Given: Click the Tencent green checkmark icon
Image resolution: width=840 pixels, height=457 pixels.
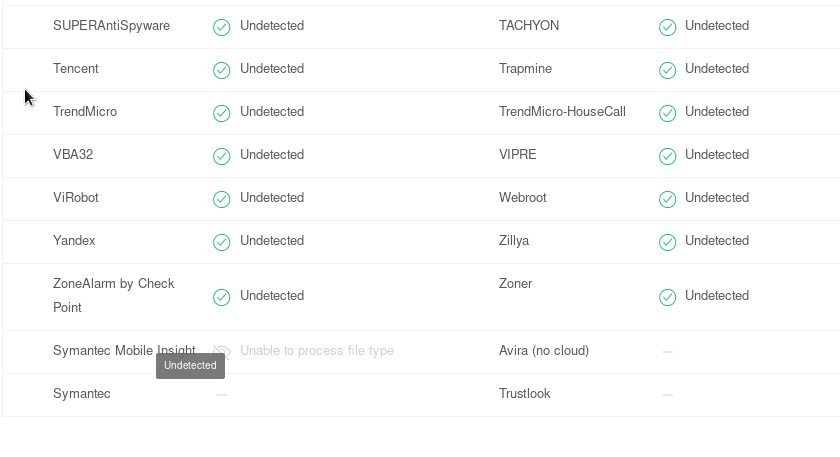Looking at the screenshot, I should pyautogui.click(x=221, y=70).
